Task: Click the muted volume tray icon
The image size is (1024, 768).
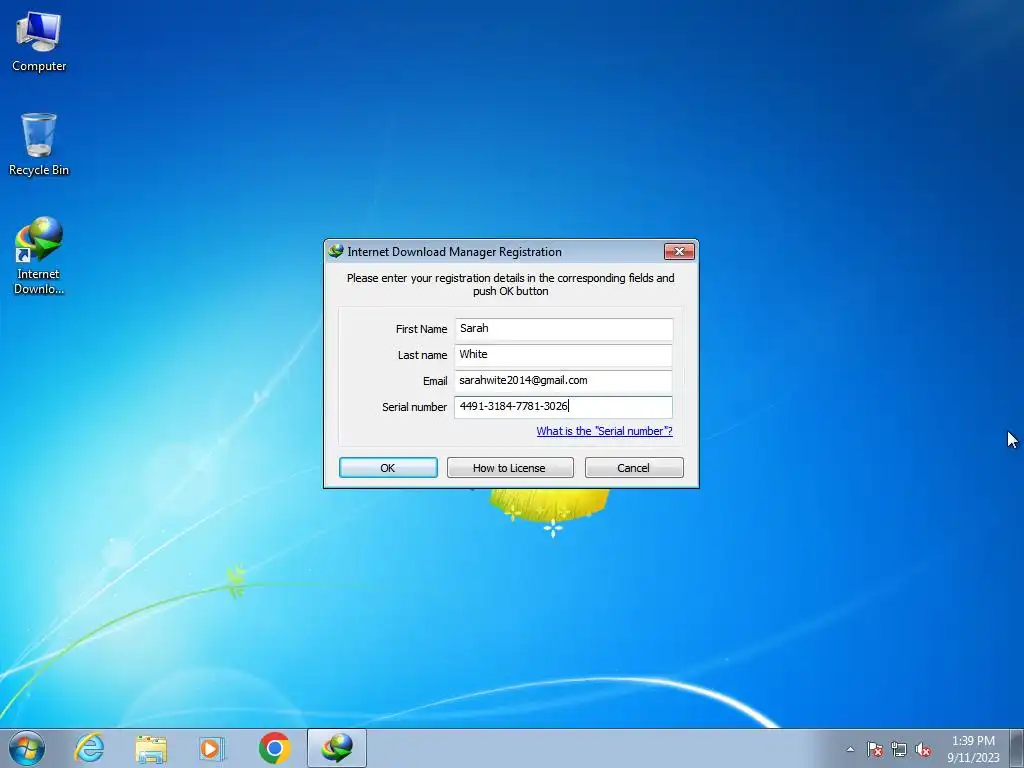Action: coord(923,750)
